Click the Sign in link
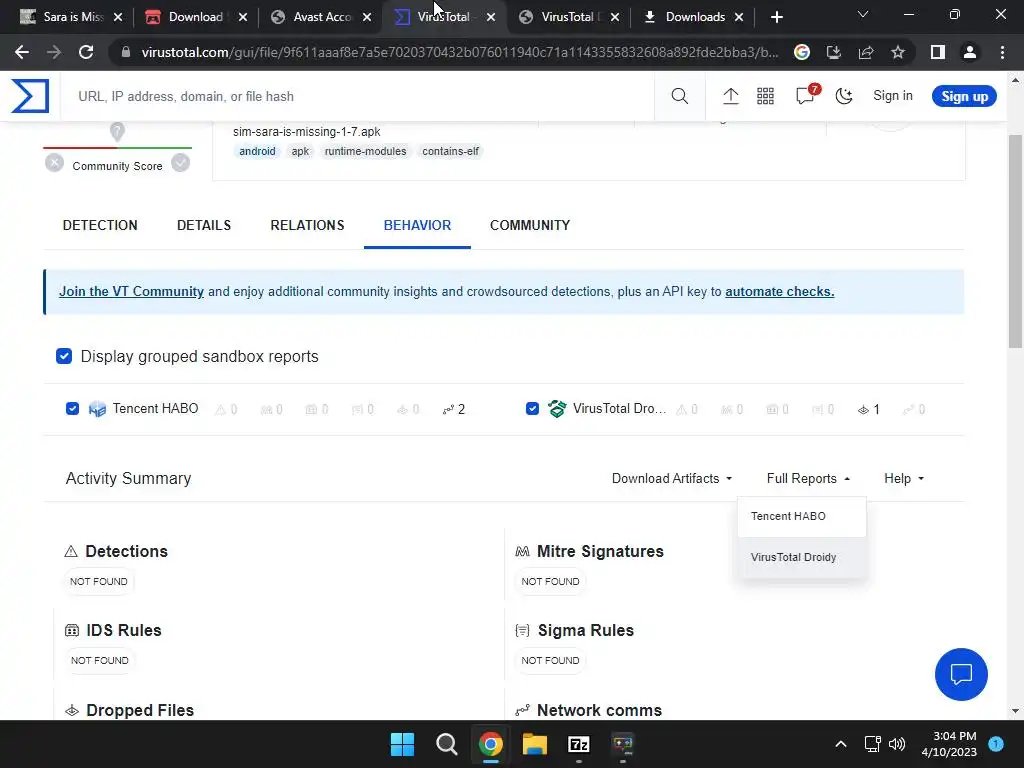Screen dimensions: 1024x768 (893, 96)
